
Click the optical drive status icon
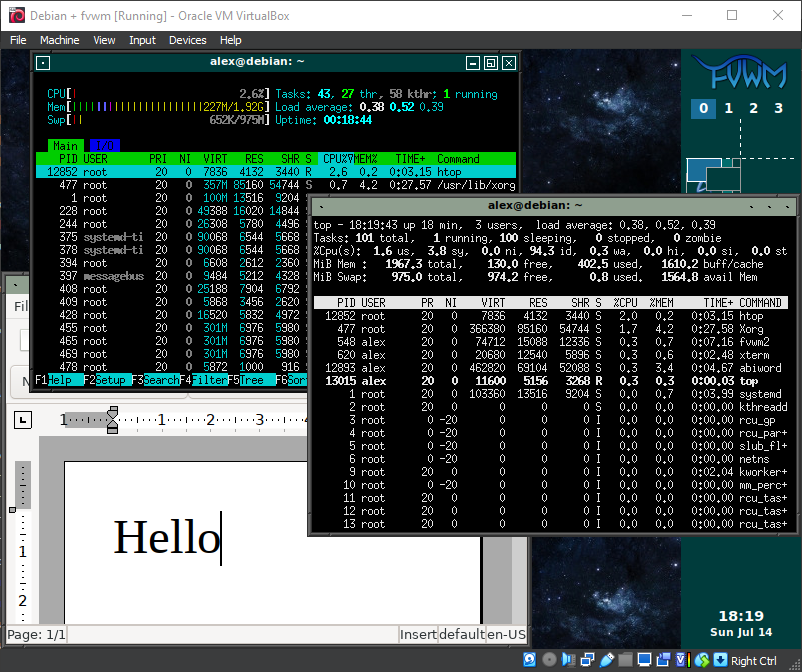click(549, 660)
